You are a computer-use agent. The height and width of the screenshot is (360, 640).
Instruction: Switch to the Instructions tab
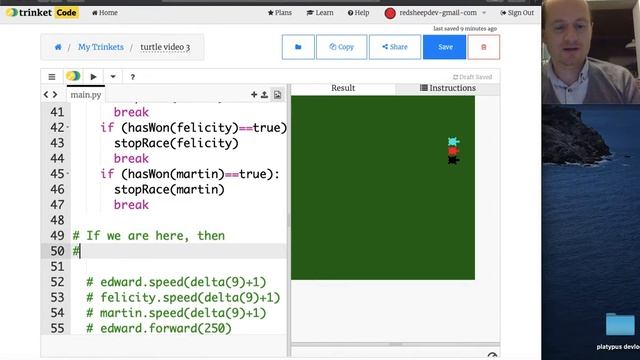click(x=448, y=88)
